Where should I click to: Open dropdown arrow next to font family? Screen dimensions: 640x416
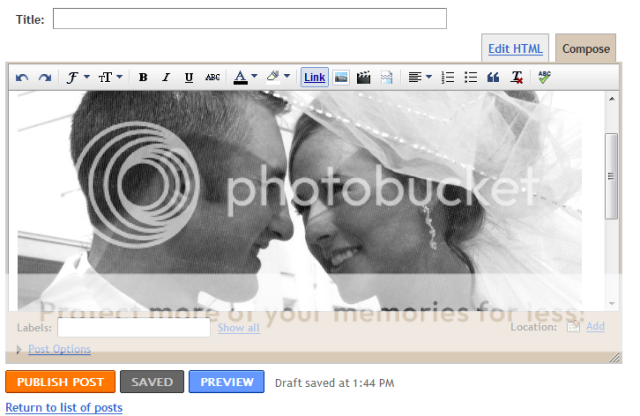[87, 76]
